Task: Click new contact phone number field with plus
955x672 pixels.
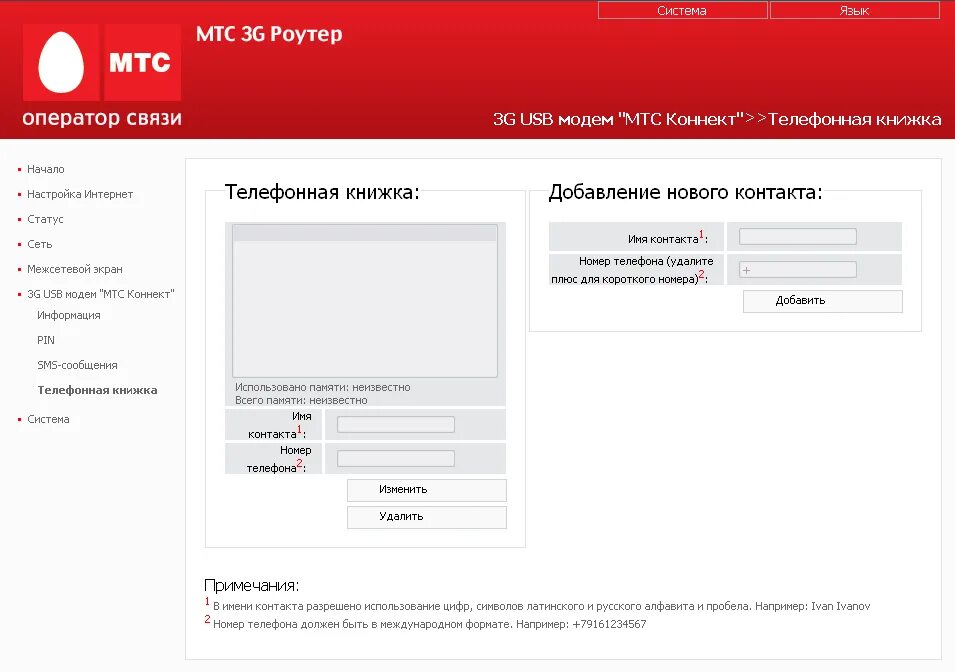Action: pyautogui.click(x=797, y=270)
